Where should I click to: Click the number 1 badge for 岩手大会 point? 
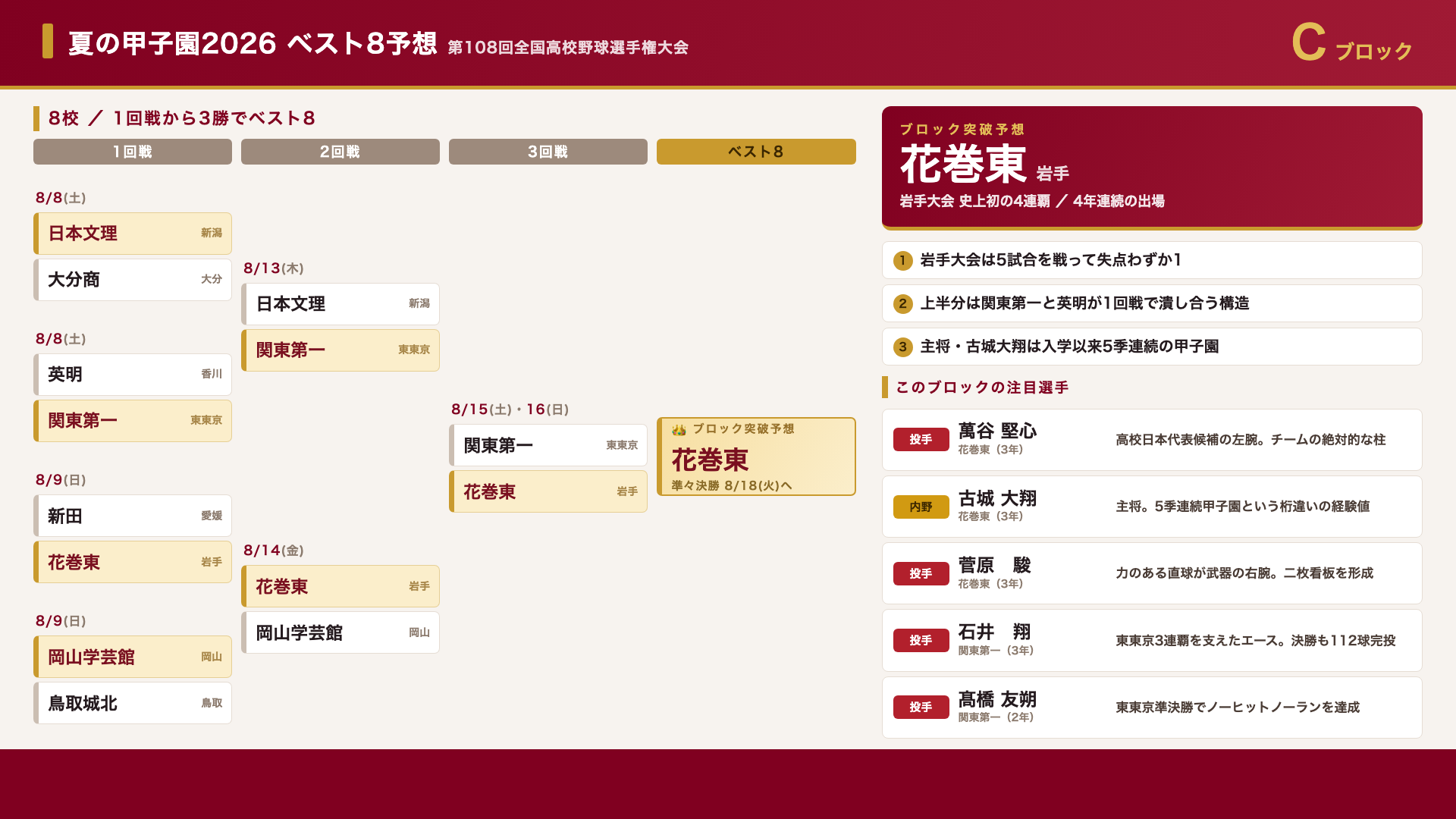(x=902, y=261)
